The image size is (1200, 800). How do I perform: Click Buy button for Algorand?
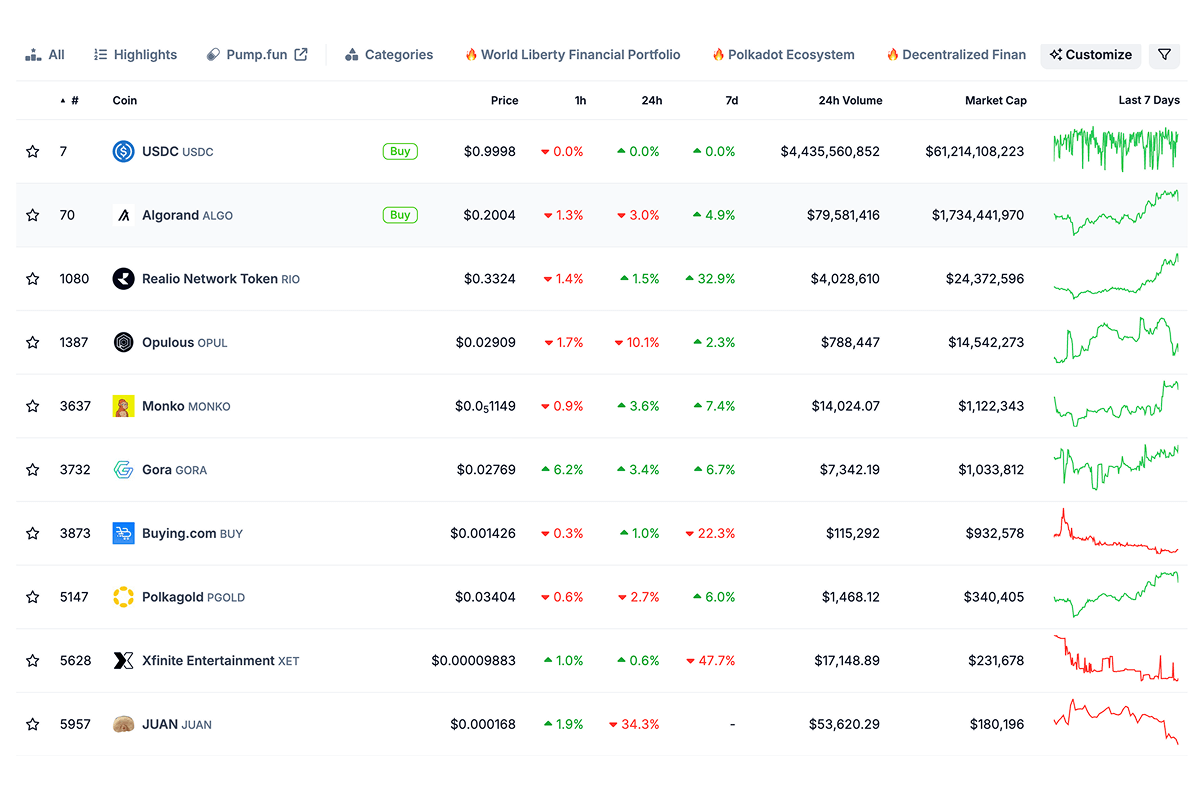click(x=400, y=215)
